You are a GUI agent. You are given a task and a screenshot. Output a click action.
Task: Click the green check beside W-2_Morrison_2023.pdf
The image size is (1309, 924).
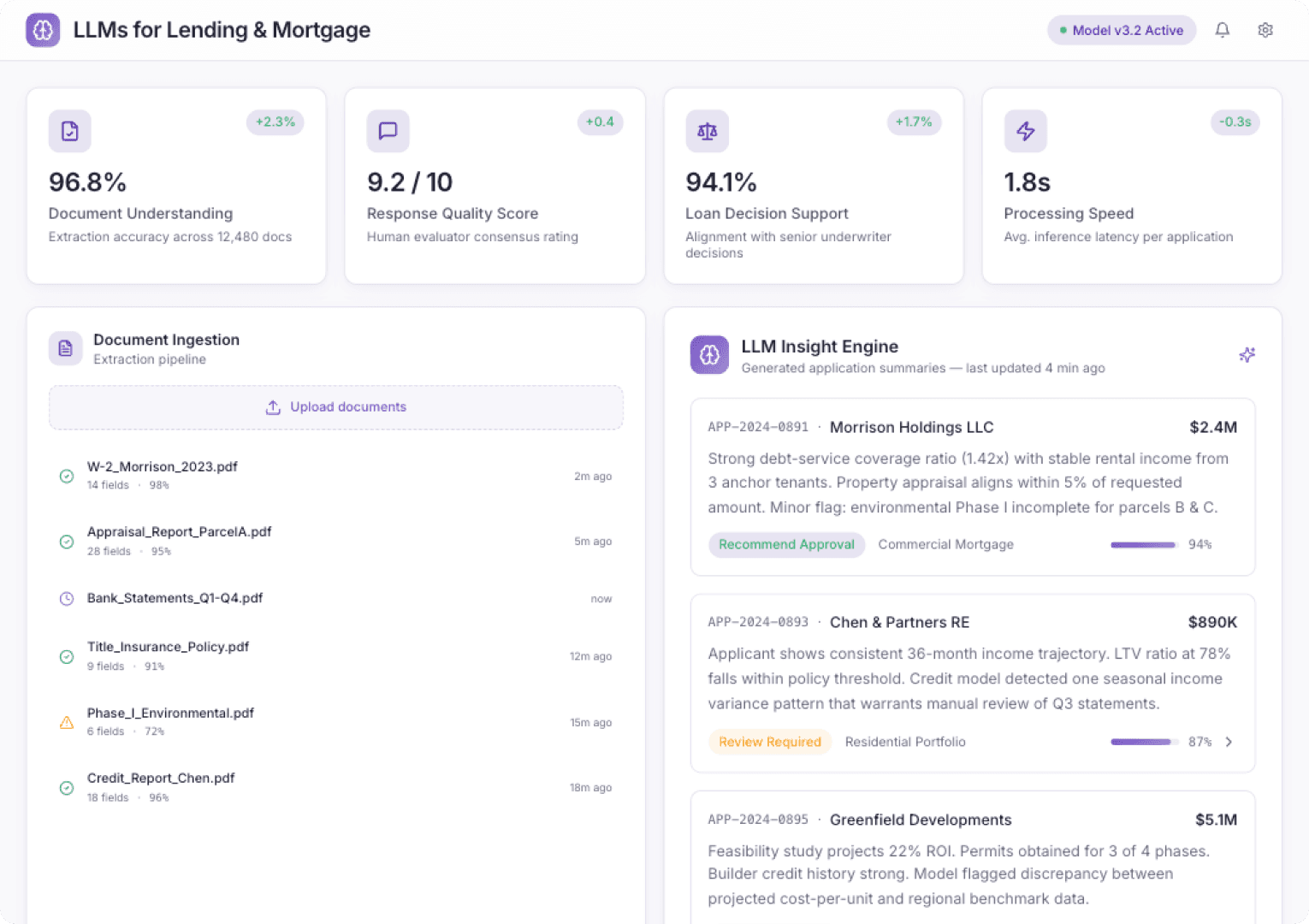click(67, 477)
